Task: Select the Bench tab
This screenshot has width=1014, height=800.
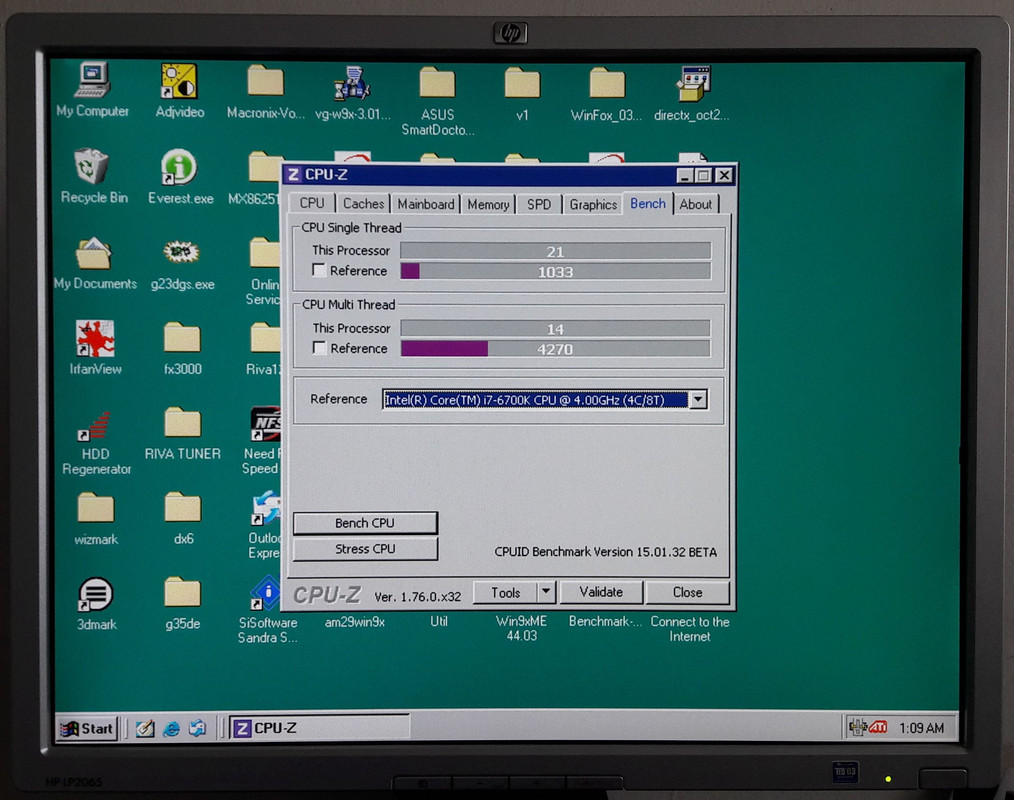Action: tap(648, 203)
